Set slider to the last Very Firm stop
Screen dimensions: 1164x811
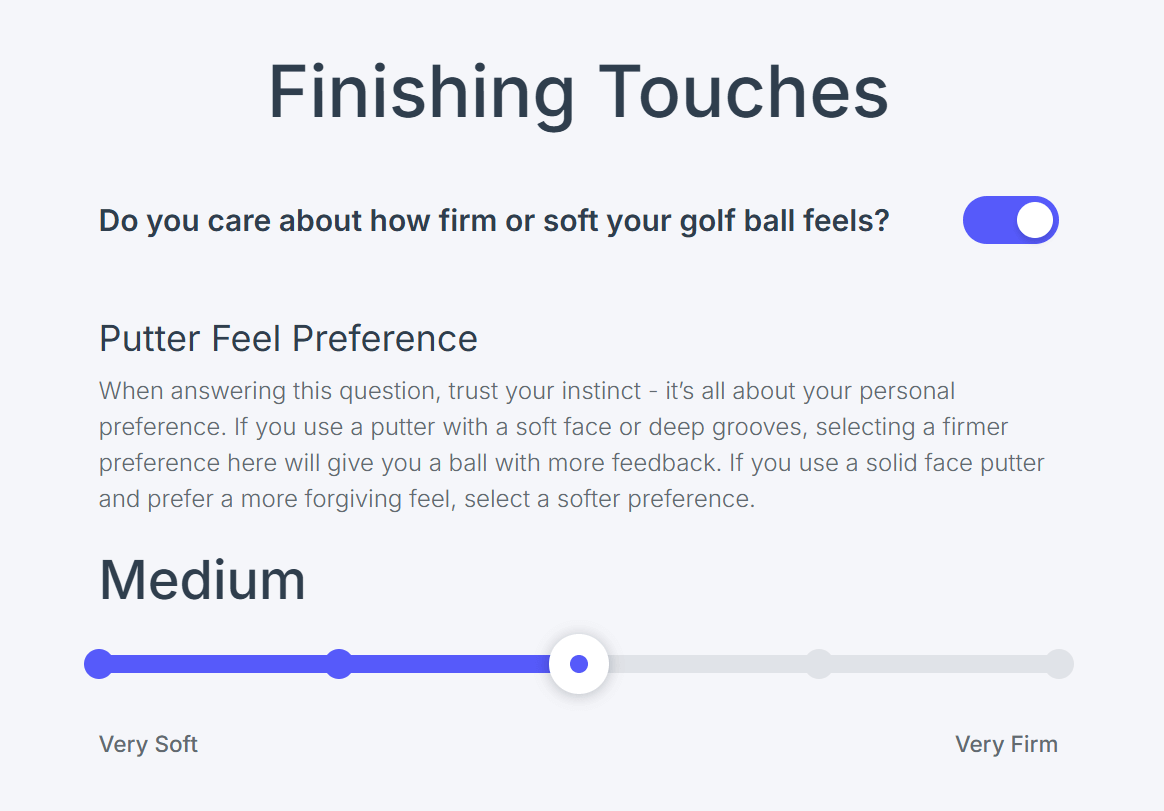click(x=1059, y=664)
